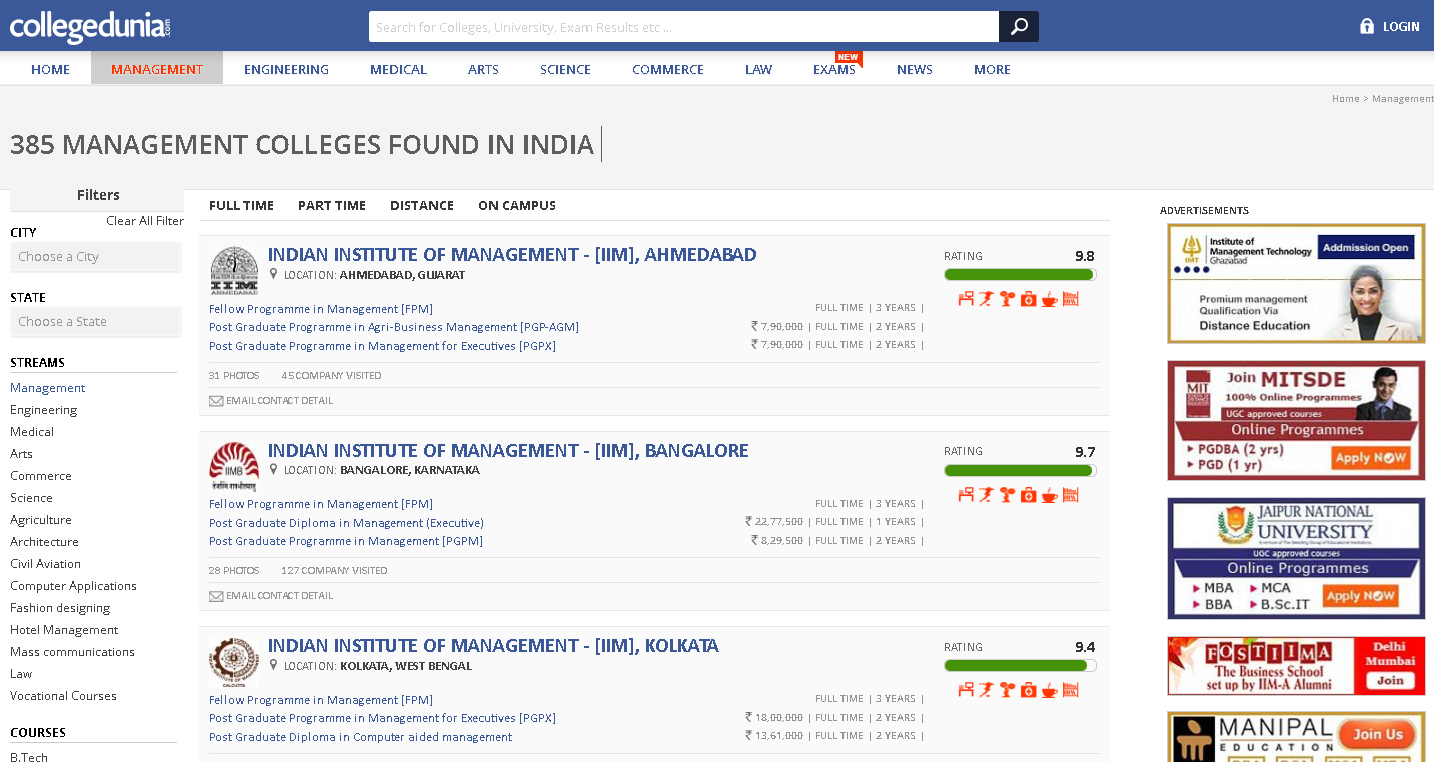1434x762 pixels.
Task: Click the cafeteria cup icon for IIM Bangalore
Action: tap(1049, 494)
